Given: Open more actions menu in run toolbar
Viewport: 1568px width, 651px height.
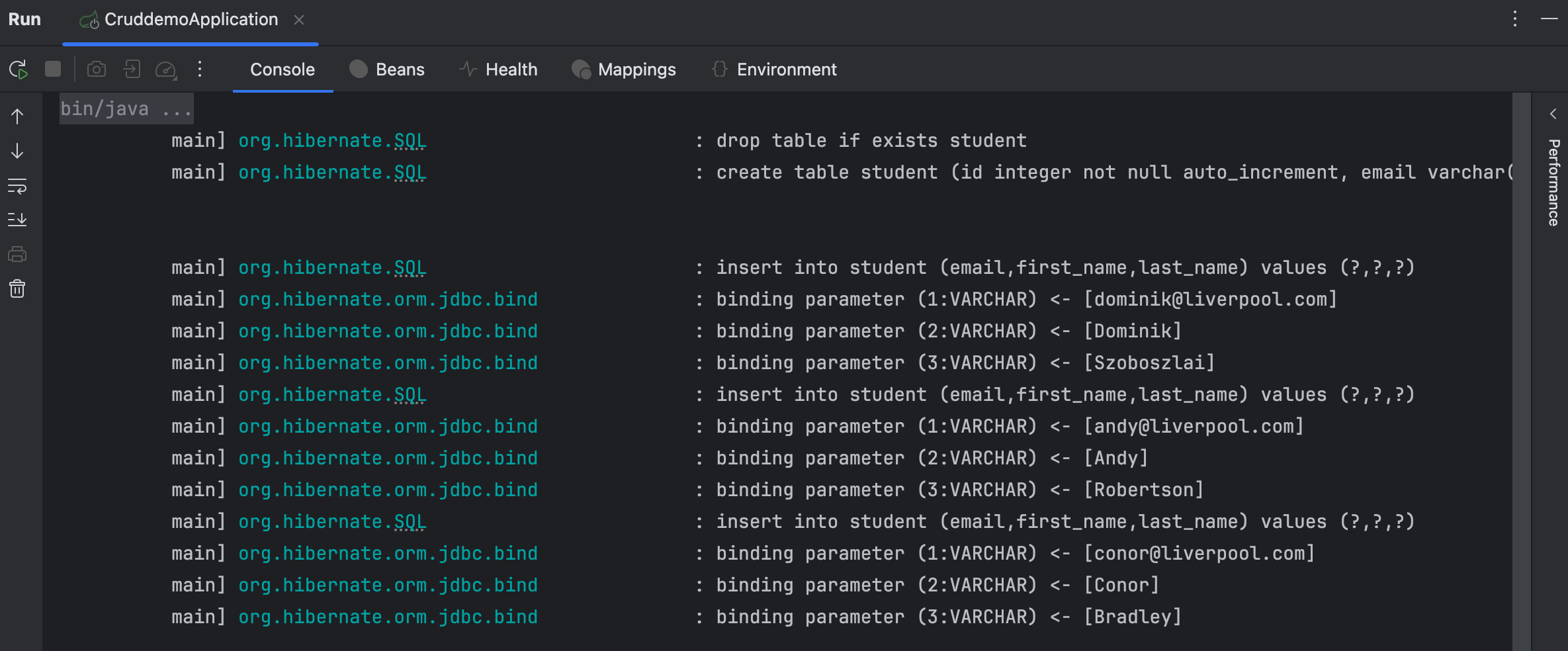Looking at the screenshot, I should [x=200, y=69].
